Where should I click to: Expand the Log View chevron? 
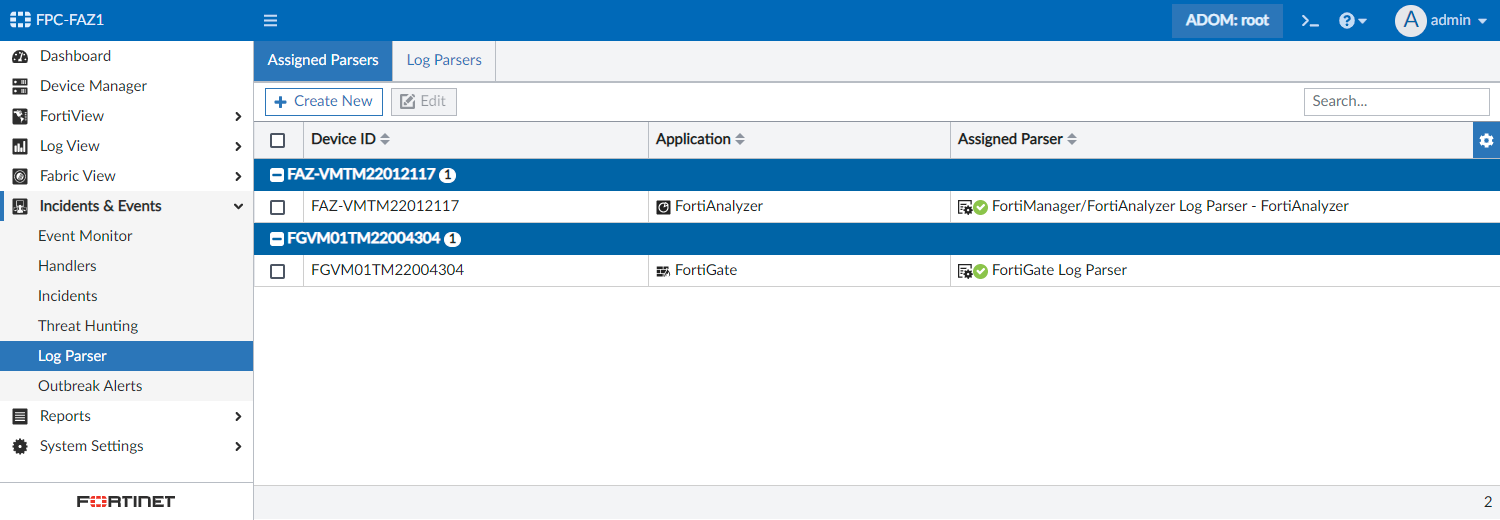tap(238, 146)
